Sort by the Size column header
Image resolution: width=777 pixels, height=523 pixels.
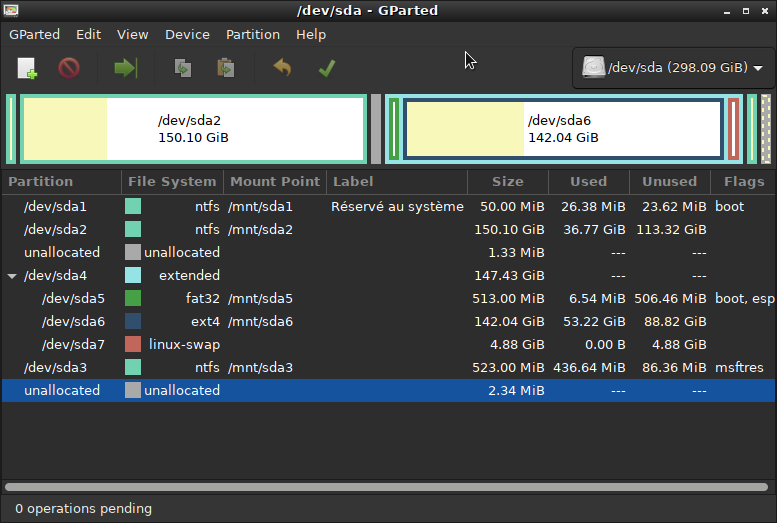click(x=508, y=181)
